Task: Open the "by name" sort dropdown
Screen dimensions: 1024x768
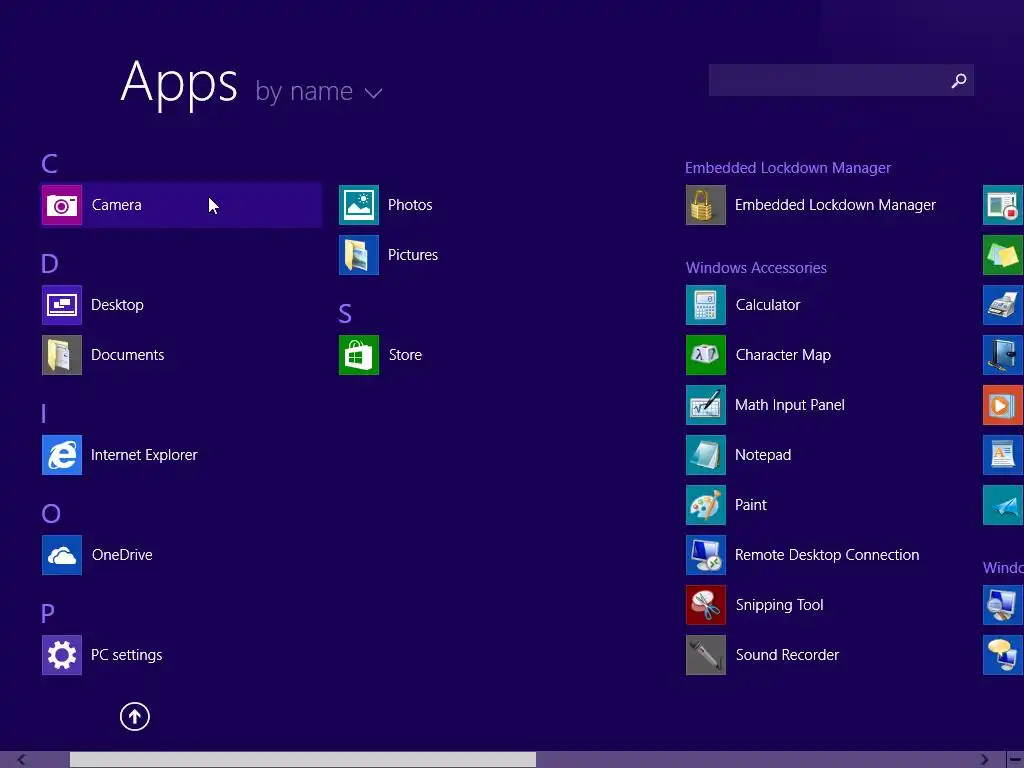Action: coord(319,91)
